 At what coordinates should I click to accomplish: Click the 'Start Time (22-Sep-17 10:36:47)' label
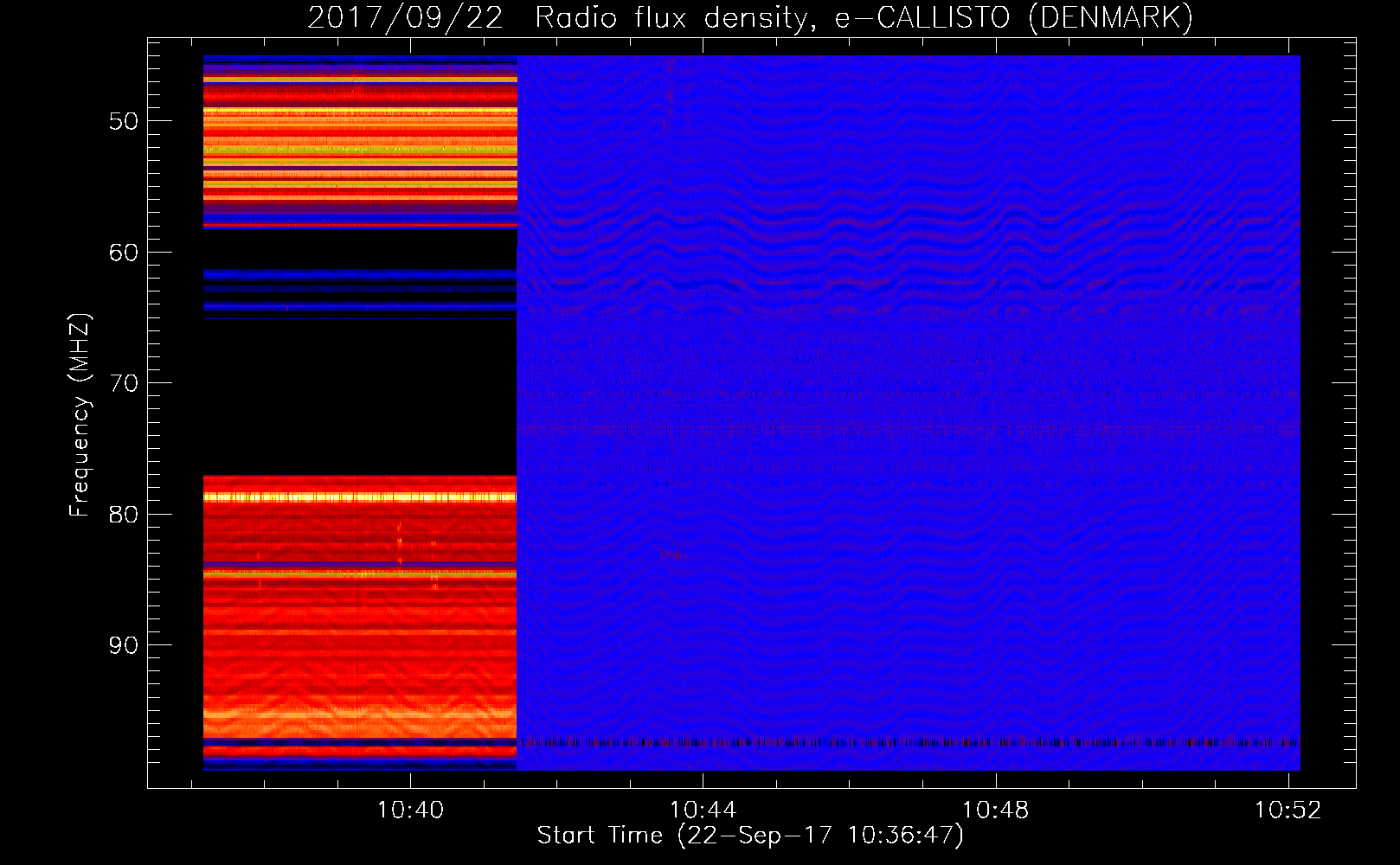pyautogui.click(x=750, y=836)
